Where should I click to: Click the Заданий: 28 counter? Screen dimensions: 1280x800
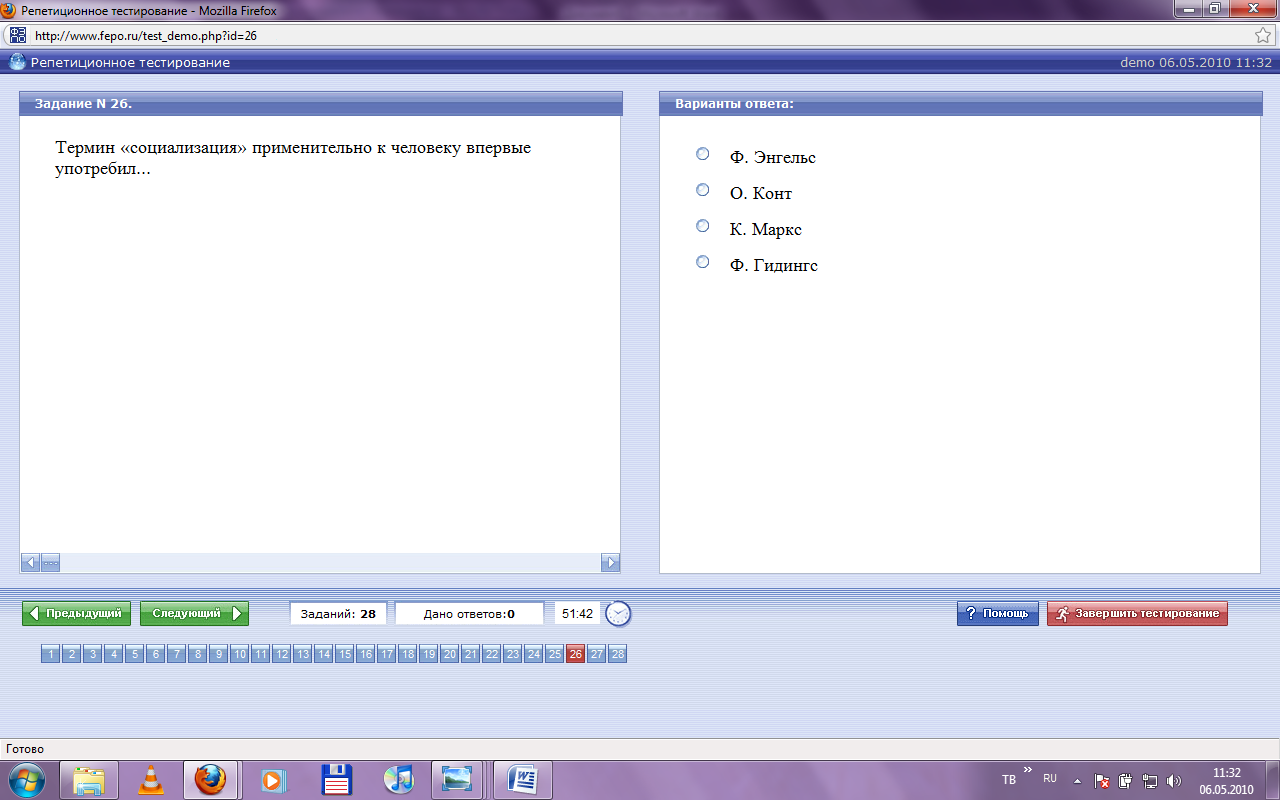338,613
